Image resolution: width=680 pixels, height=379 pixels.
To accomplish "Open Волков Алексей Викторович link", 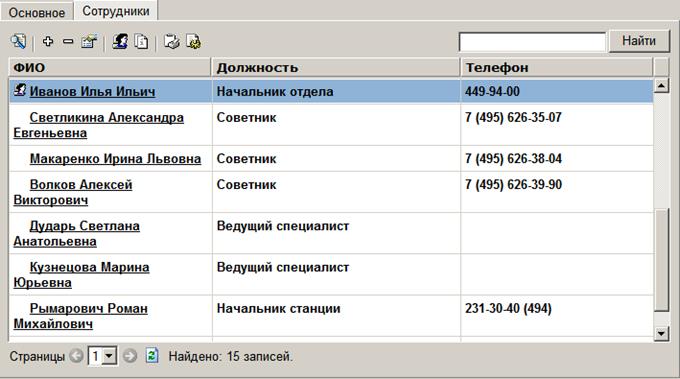I will (x=73, y=192).
